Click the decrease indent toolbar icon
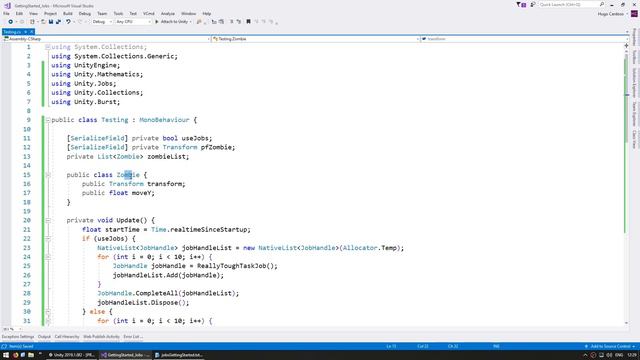The height and width of the screenshot is (360, 640). 214,22
